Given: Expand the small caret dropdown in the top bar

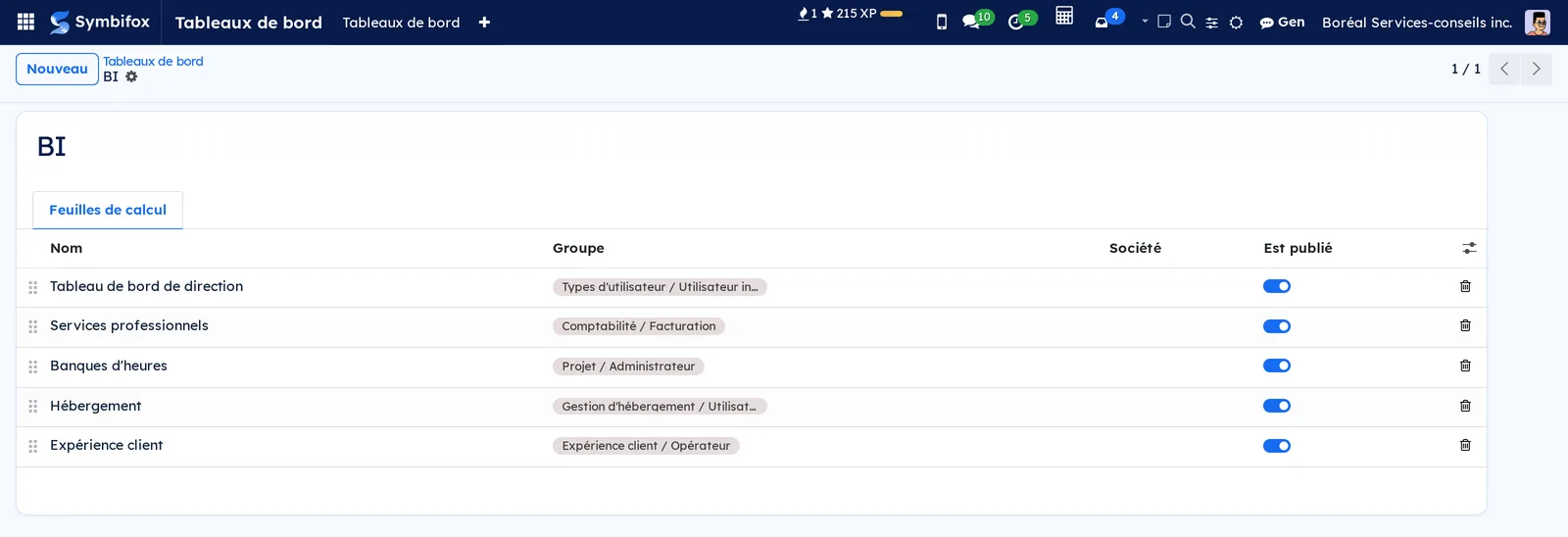Looking at the screenshot, I should pyautogui.click(x=1145, y=21).
